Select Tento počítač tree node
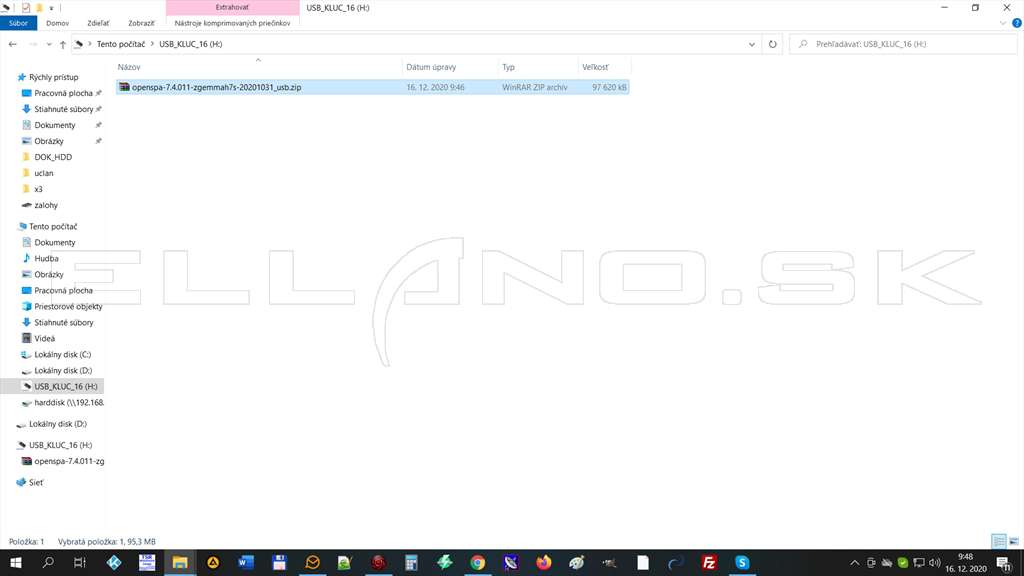 tap(53, 226)
